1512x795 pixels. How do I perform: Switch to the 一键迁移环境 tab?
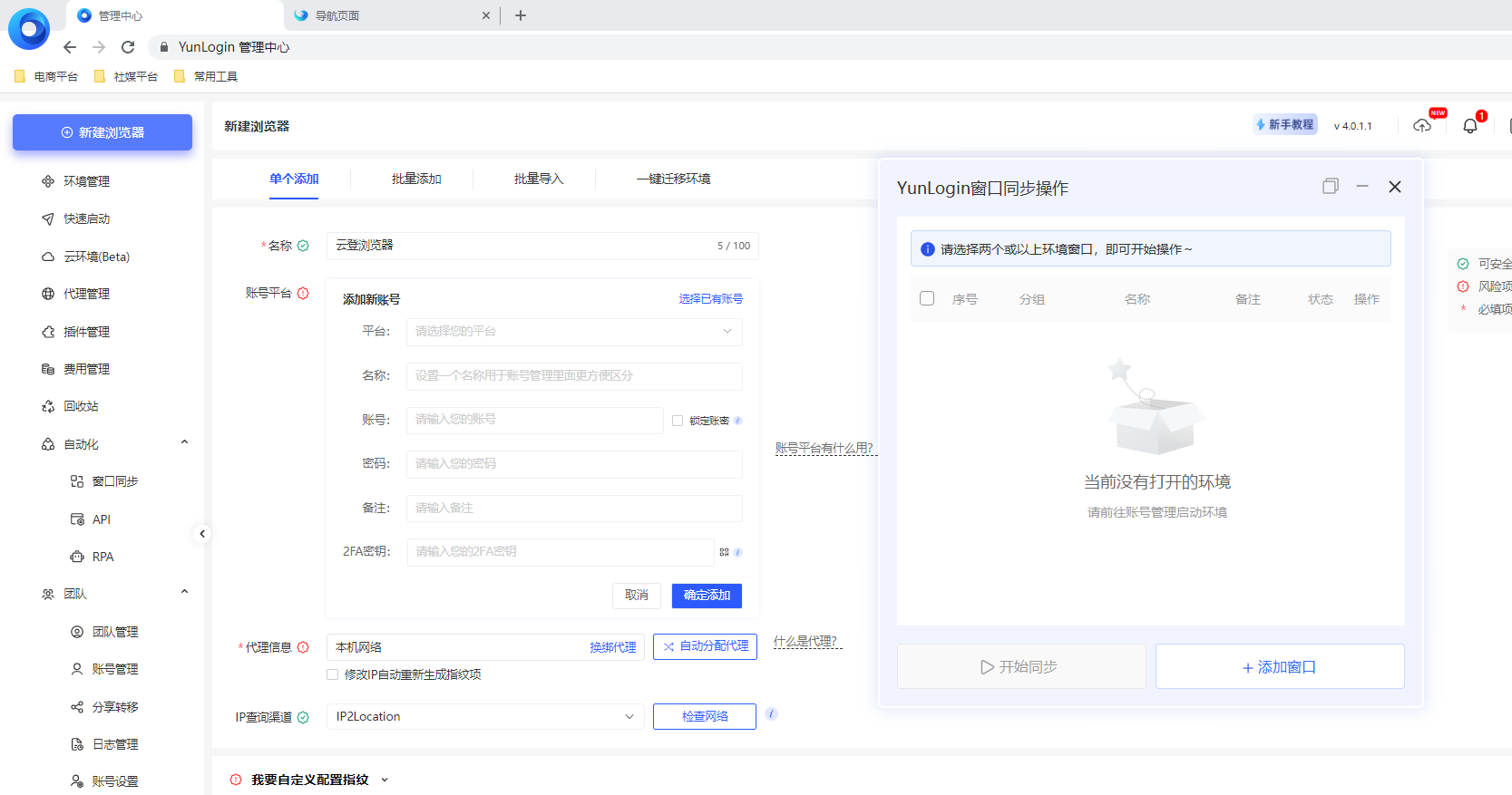coord(673,179)
